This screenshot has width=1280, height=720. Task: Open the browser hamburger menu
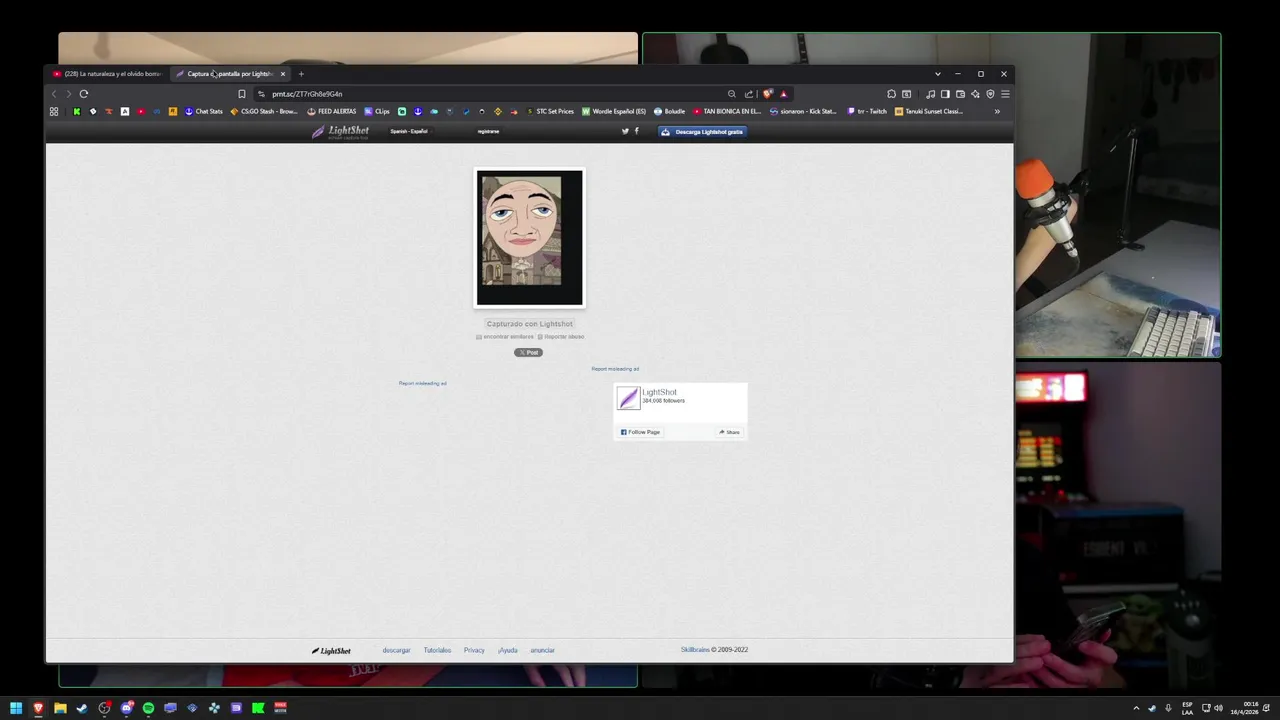point(1005,94)
